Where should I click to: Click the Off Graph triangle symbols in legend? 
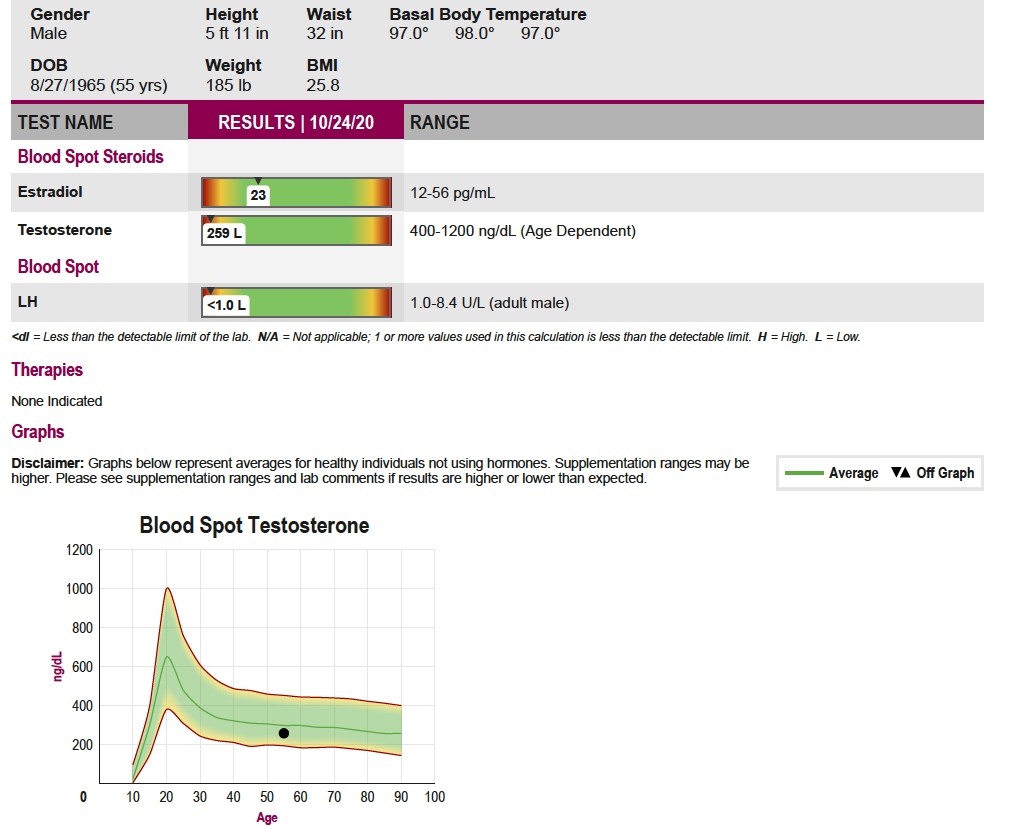900,473
